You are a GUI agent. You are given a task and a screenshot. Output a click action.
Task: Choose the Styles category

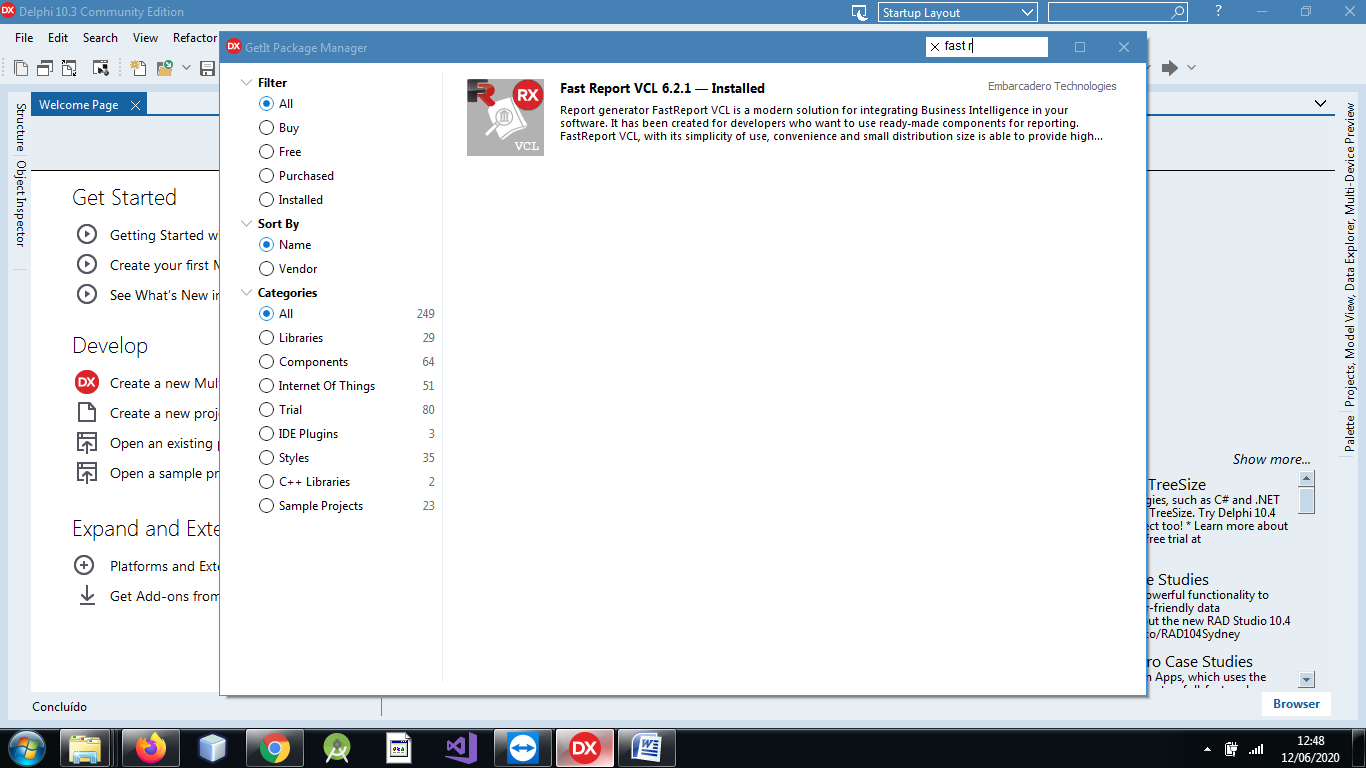click(x=284, y=458)
